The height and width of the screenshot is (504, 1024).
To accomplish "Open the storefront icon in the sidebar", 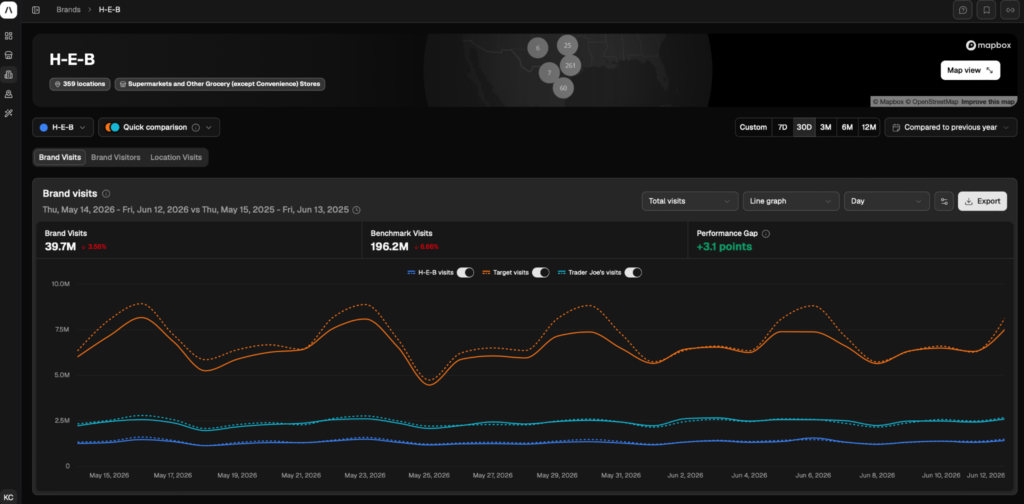I will click(9, 55).
